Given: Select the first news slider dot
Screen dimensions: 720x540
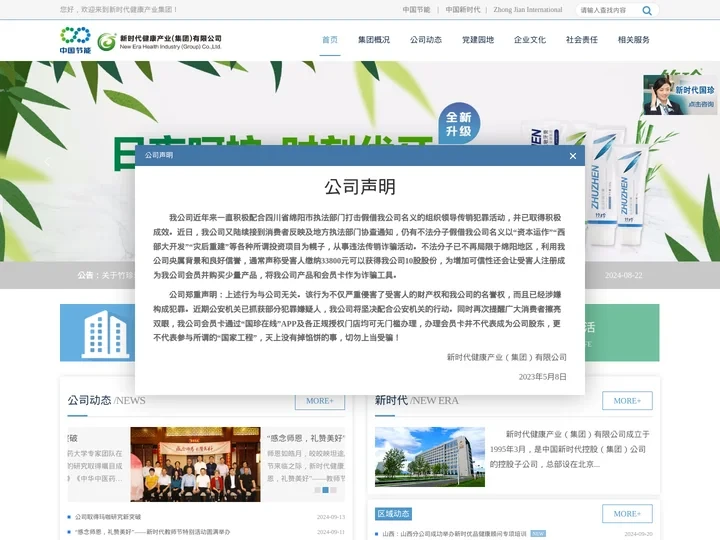Looking at the screenshot, I should (x=317, y=490).
